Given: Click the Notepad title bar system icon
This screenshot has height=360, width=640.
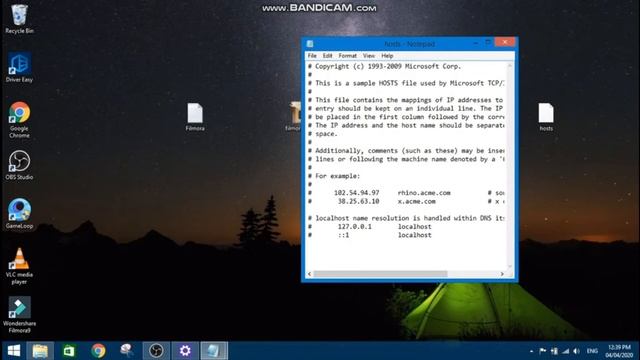Looking at the screenshot, I should point(310,44).
